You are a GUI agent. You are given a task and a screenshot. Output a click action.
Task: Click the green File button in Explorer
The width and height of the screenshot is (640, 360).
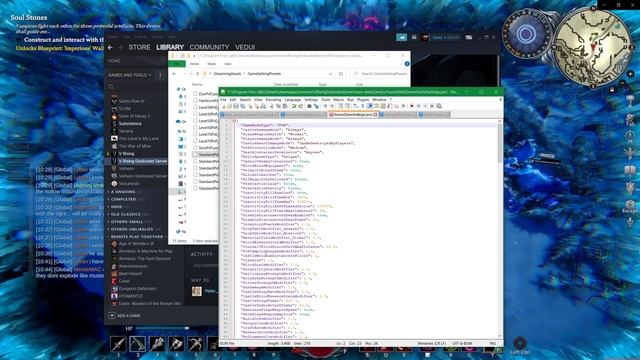coord(177,64)
